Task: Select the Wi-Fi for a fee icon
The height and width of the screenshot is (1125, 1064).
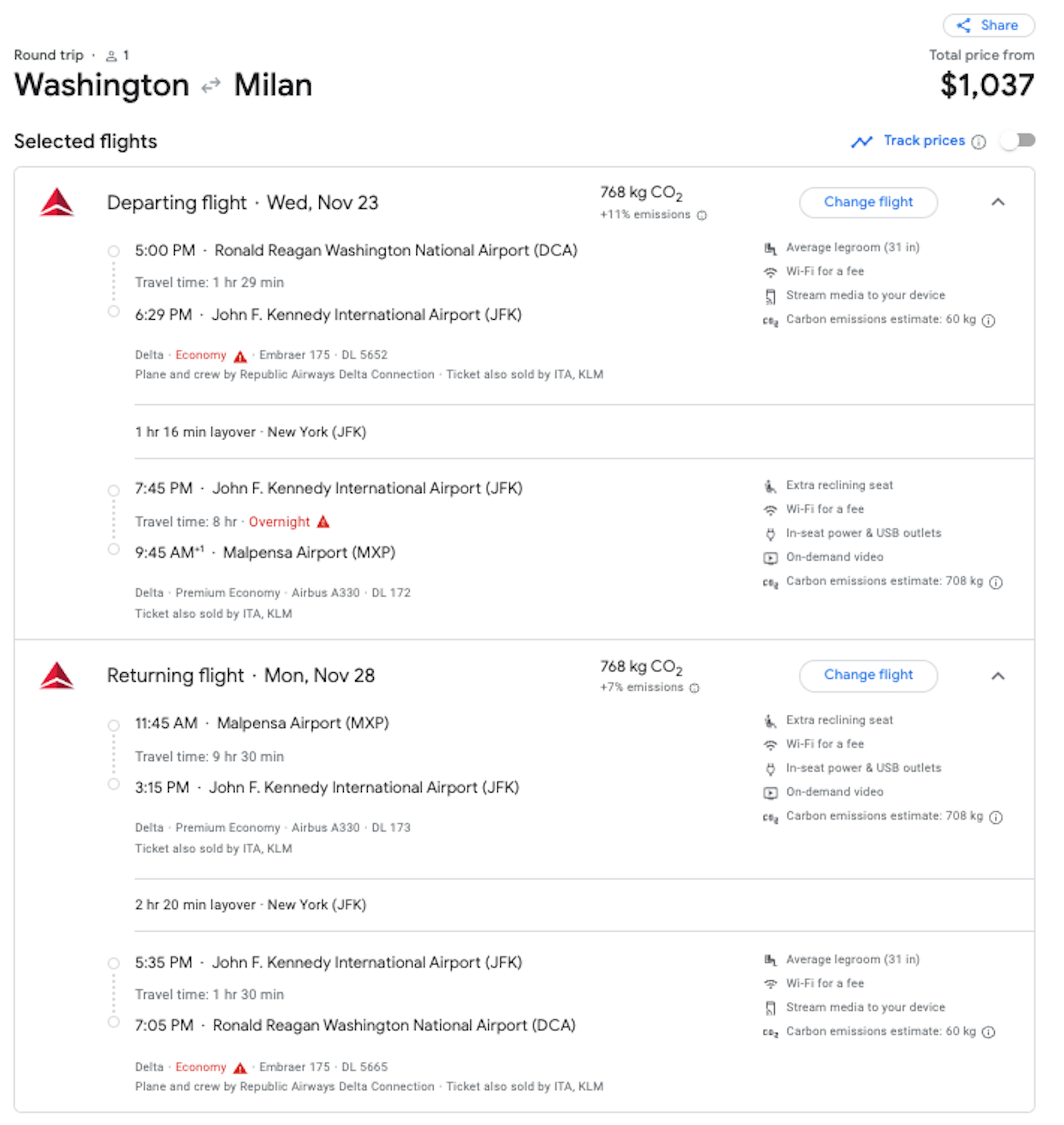Action: [771, 271]
